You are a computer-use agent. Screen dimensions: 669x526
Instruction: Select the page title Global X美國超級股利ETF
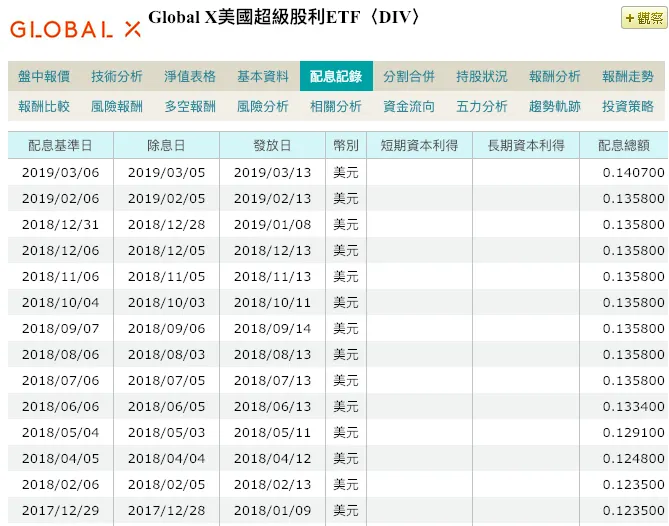[285, 17]
